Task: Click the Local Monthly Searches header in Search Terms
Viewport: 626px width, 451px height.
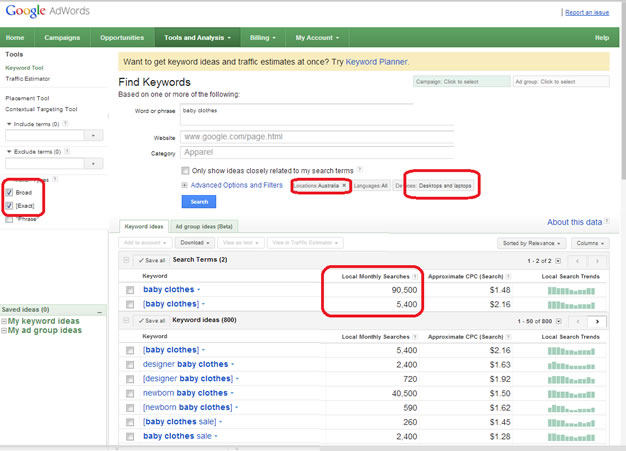Action: point(375,276)
